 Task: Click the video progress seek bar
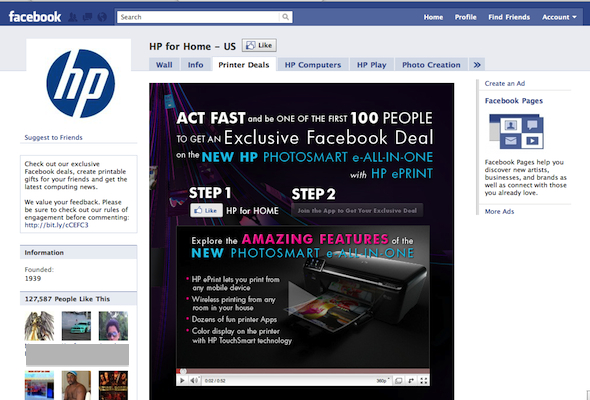coord(303,371)
